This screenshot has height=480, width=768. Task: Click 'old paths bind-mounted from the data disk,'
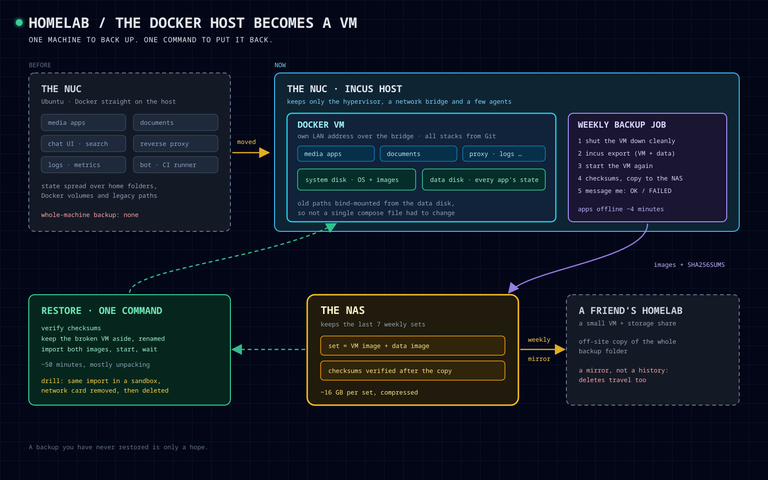pyautogui.click(x=376, y=203)
